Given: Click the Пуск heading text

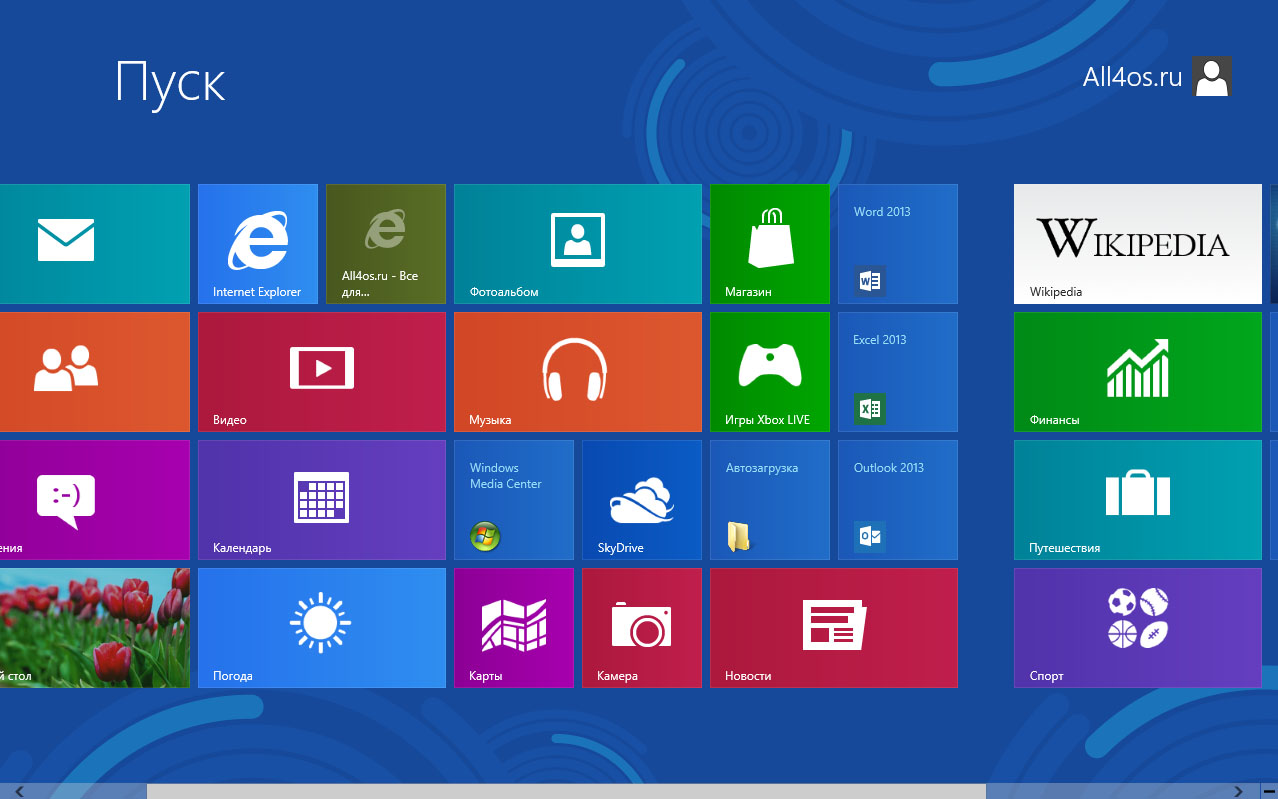Looking at the screenshot, I should coord(170,83).
